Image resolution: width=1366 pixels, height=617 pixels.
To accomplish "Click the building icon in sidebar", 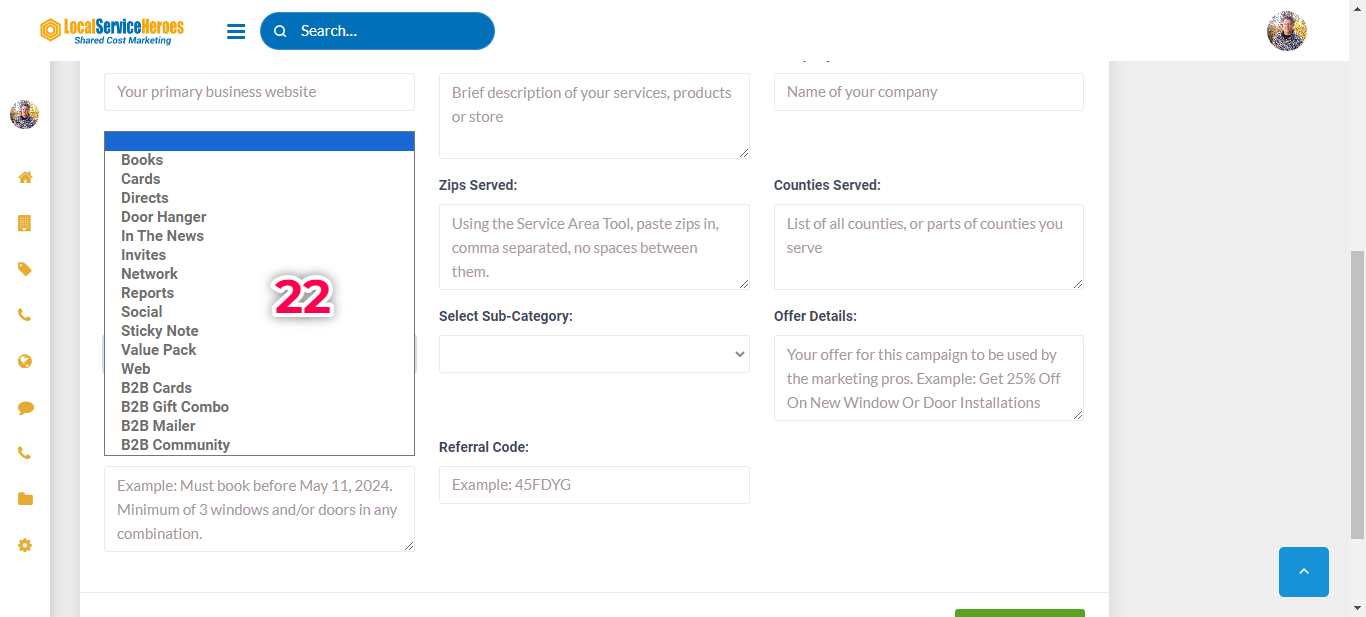I will pos(25,223).
